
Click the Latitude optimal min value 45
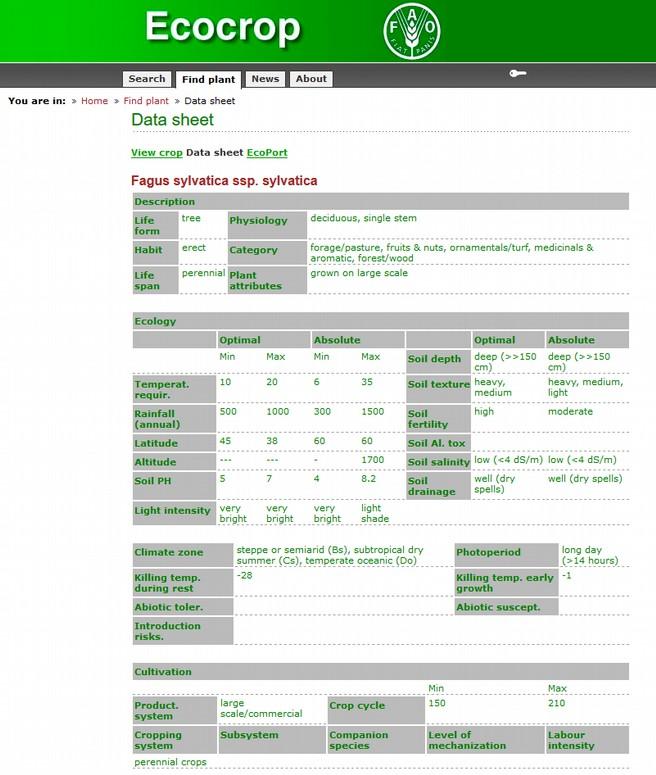[x=225, y=440]
